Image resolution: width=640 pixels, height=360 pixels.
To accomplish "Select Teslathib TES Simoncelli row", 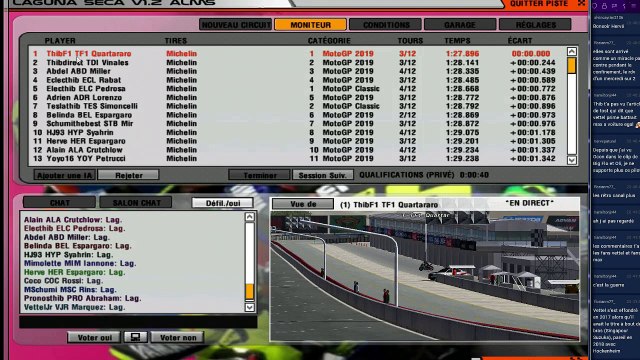I will point(297,106).
